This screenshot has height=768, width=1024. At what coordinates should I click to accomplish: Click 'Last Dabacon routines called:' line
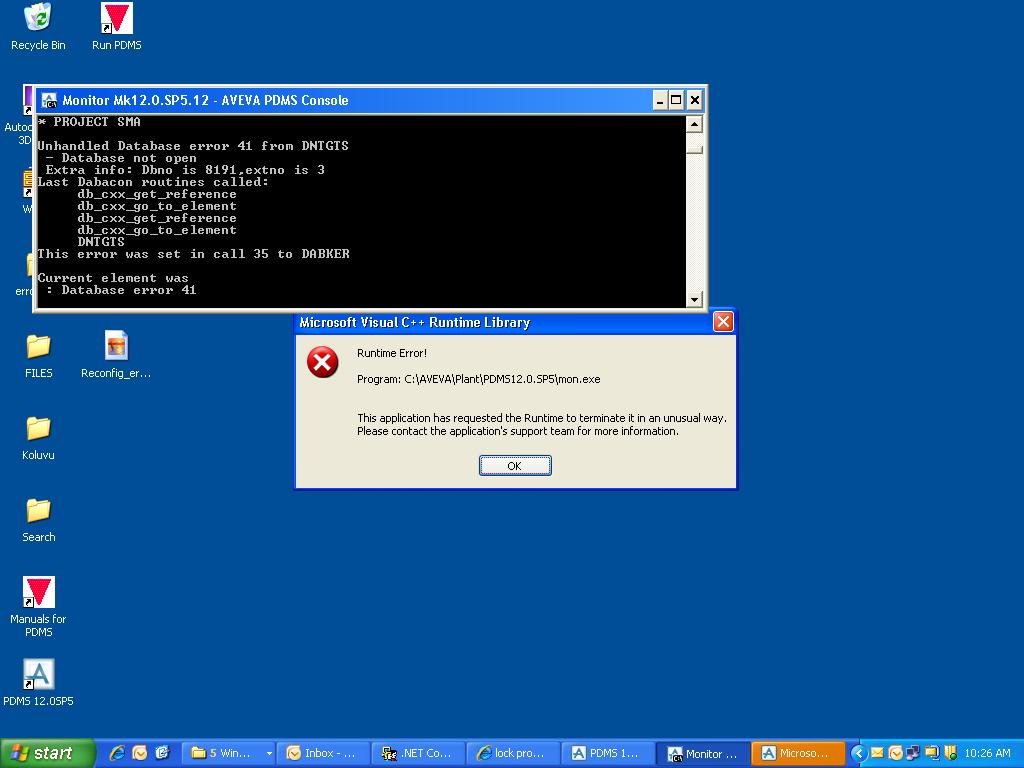(x=153, y=182)
